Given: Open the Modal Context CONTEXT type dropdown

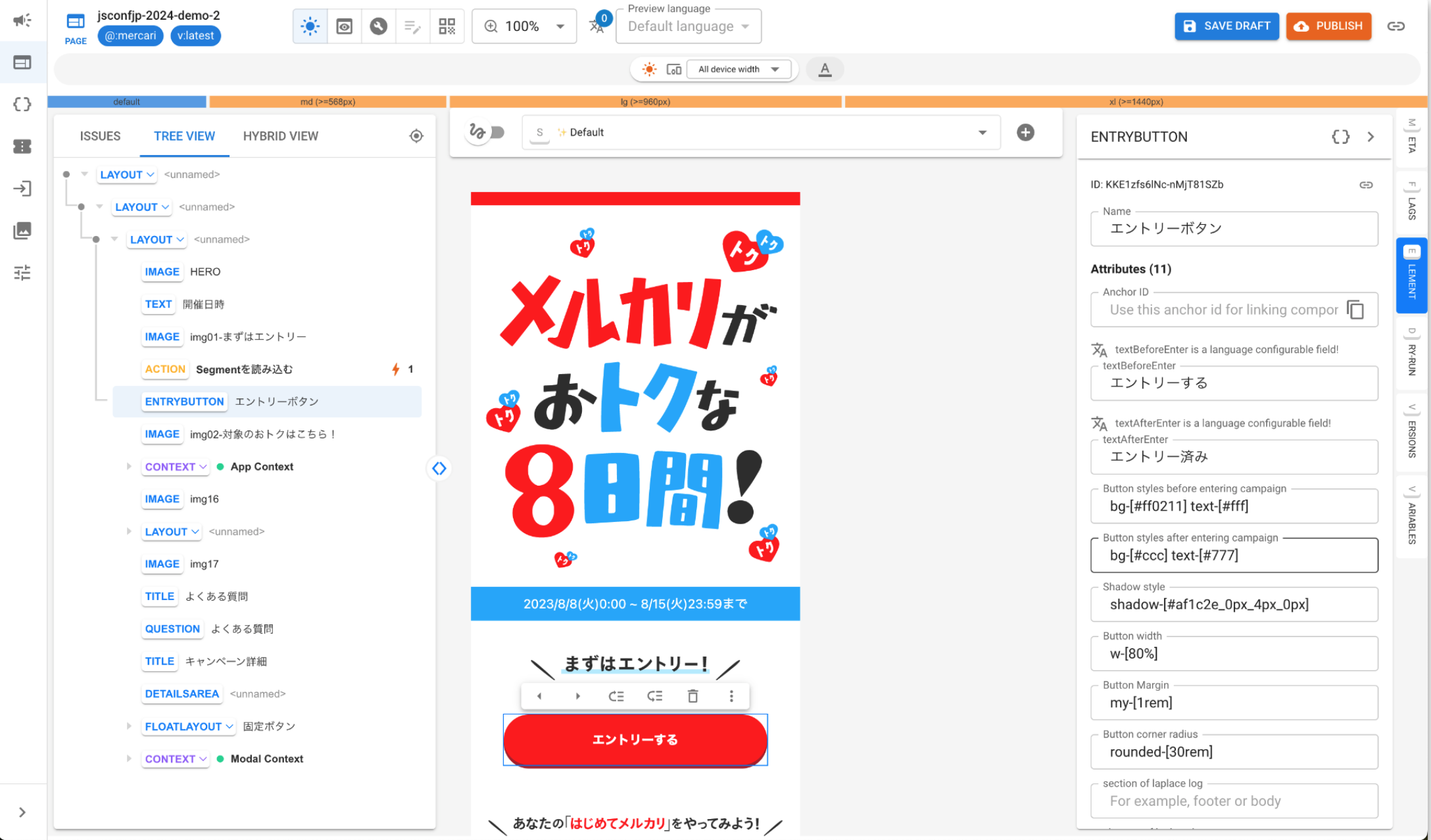Looking at the screenshot, I should (x=176, y=758).
